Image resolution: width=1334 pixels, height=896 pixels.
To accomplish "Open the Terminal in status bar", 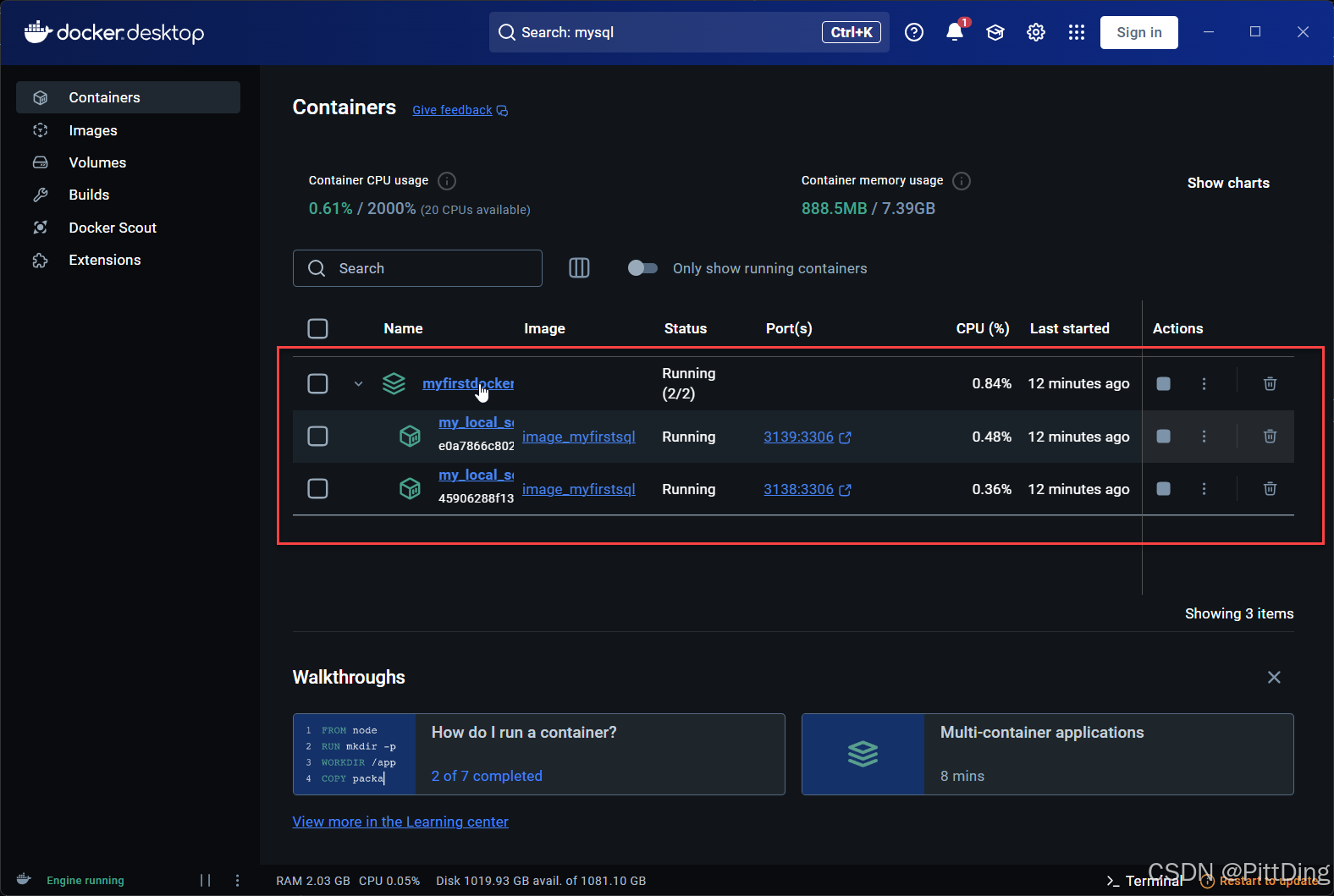I will pos(1144,881).
